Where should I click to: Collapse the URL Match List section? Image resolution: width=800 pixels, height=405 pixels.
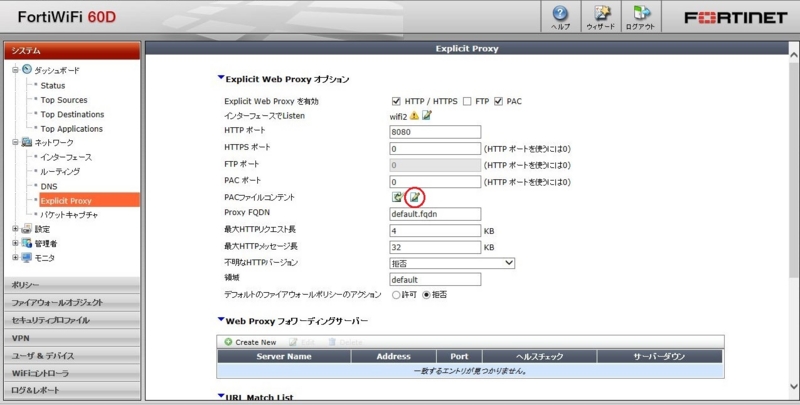pos(221,396)
